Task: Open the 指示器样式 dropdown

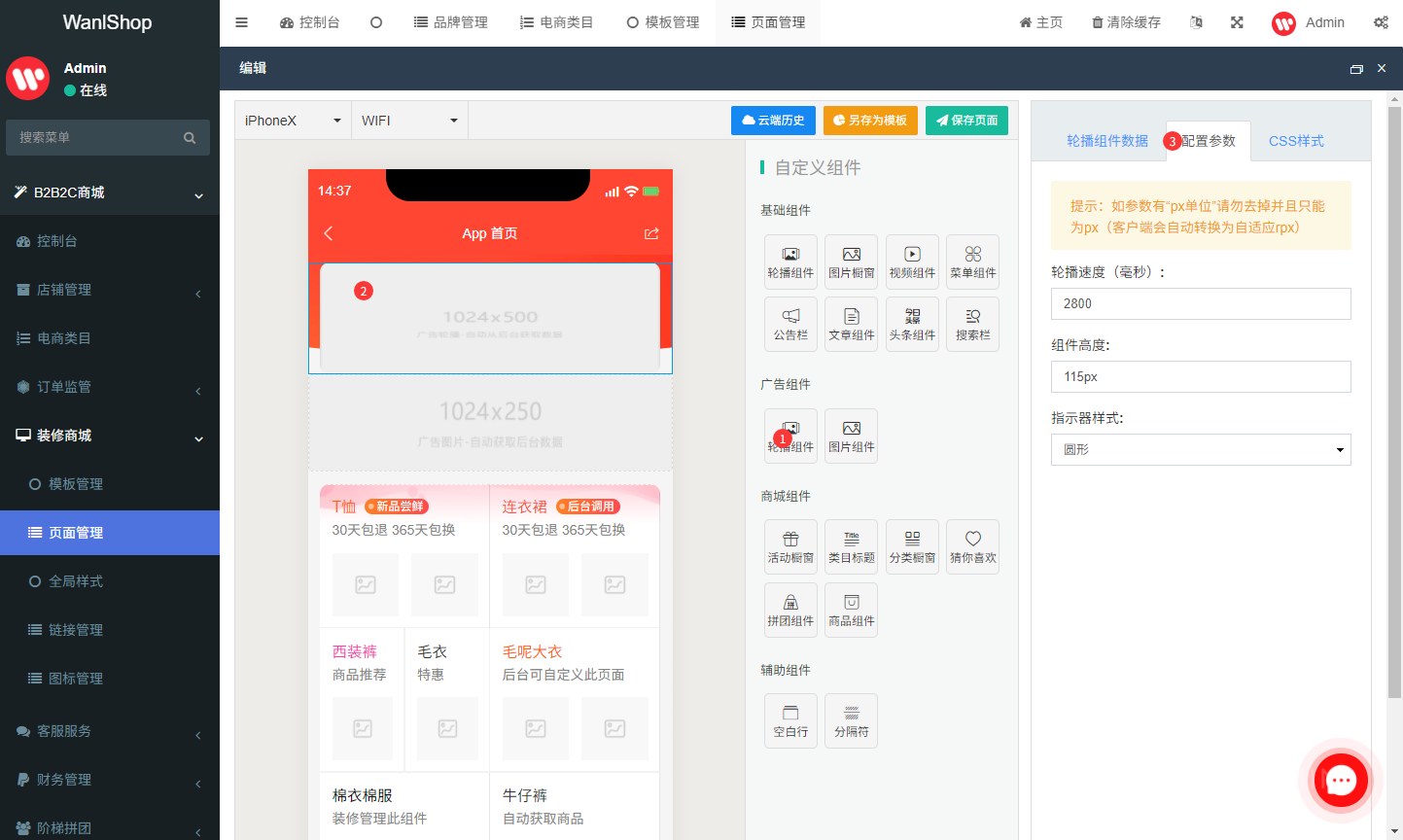Action: 1201,449
